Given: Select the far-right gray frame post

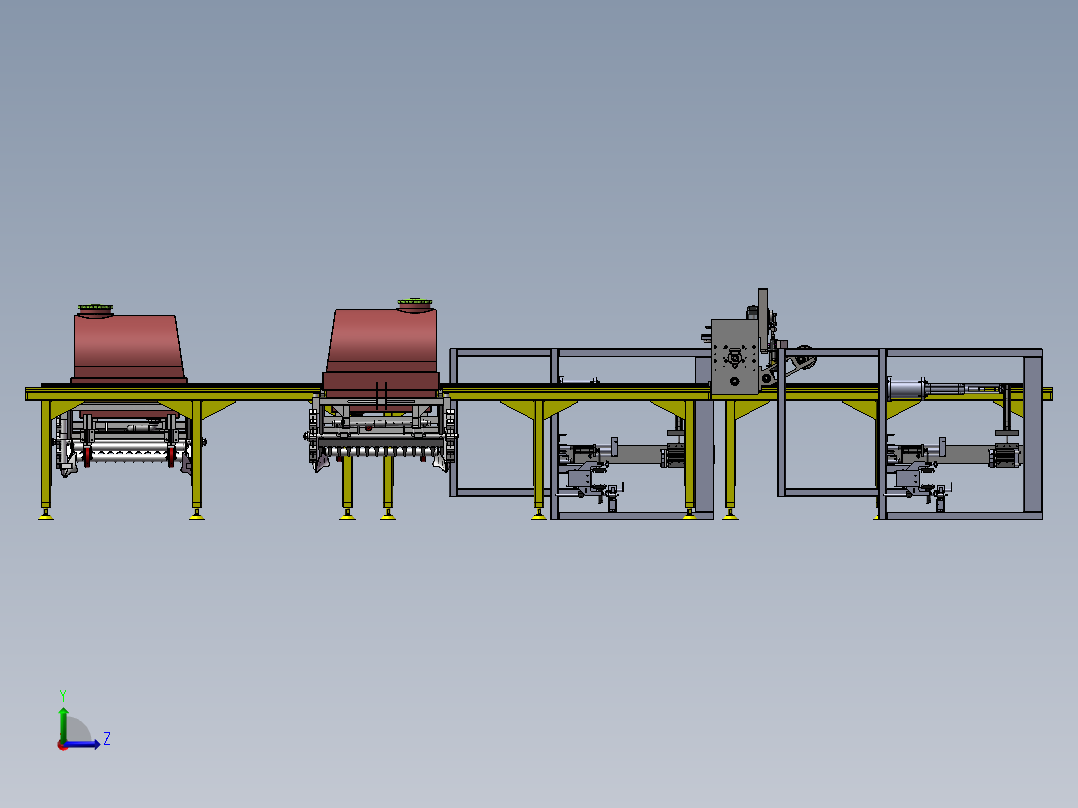Looking at the screenshot, I should click(1033, 434).
